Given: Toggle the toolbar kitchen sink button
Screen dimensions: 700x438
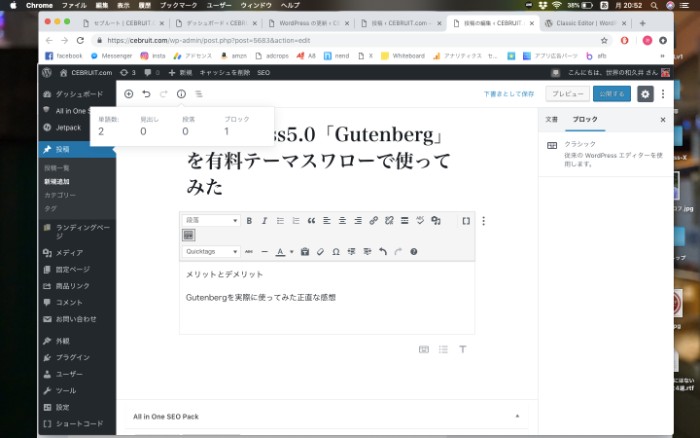Looking at the screenshot, I should click(x=188, y=235).
